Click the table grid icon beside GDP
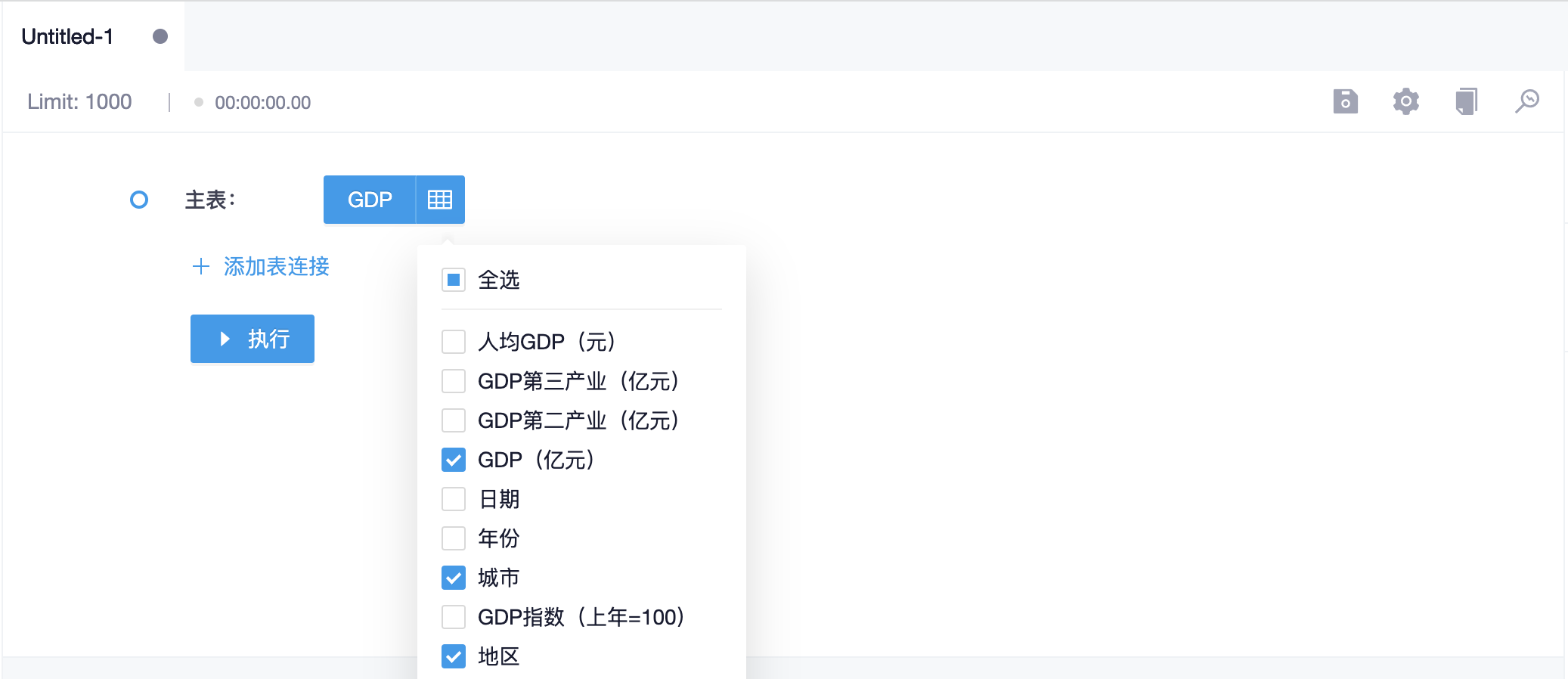This screenshot has width=1568, height=679. 440,200
